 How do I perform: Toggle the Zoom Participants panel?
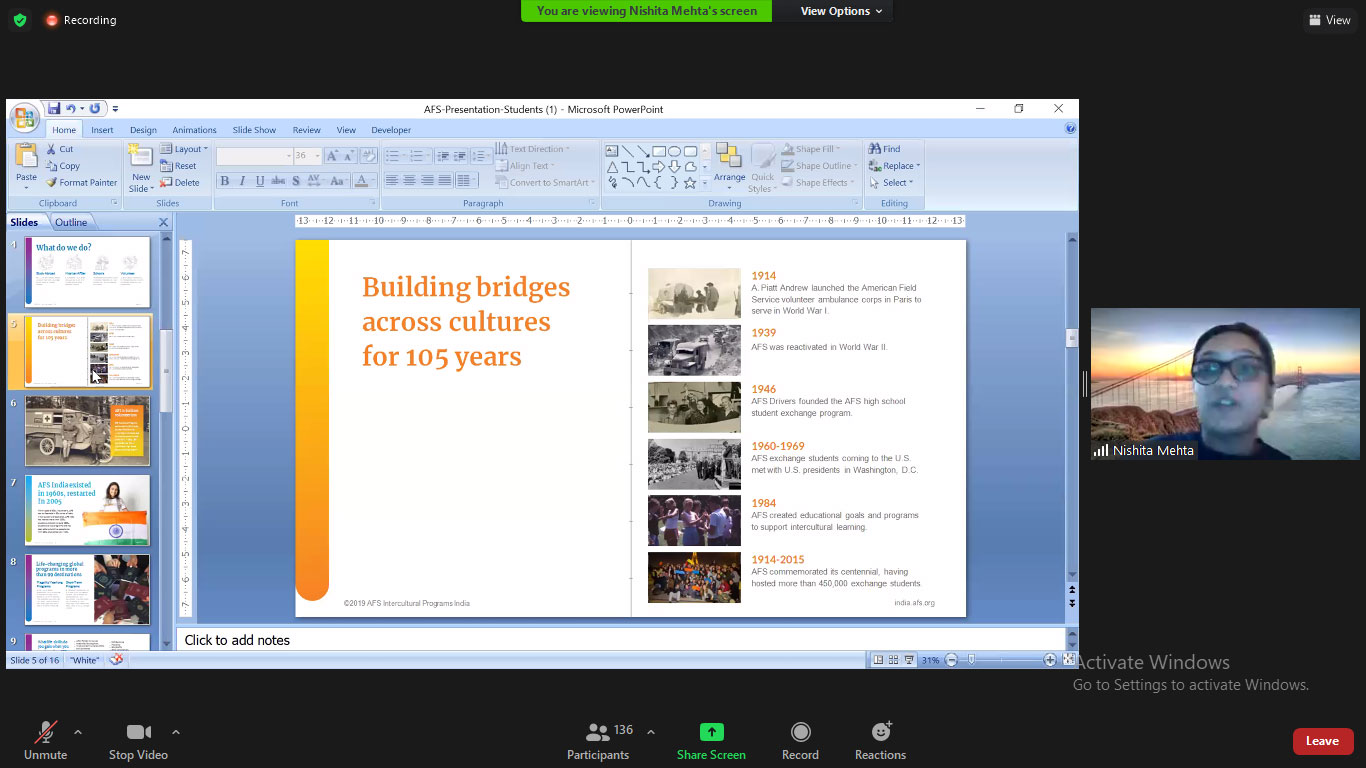point(598,741)
